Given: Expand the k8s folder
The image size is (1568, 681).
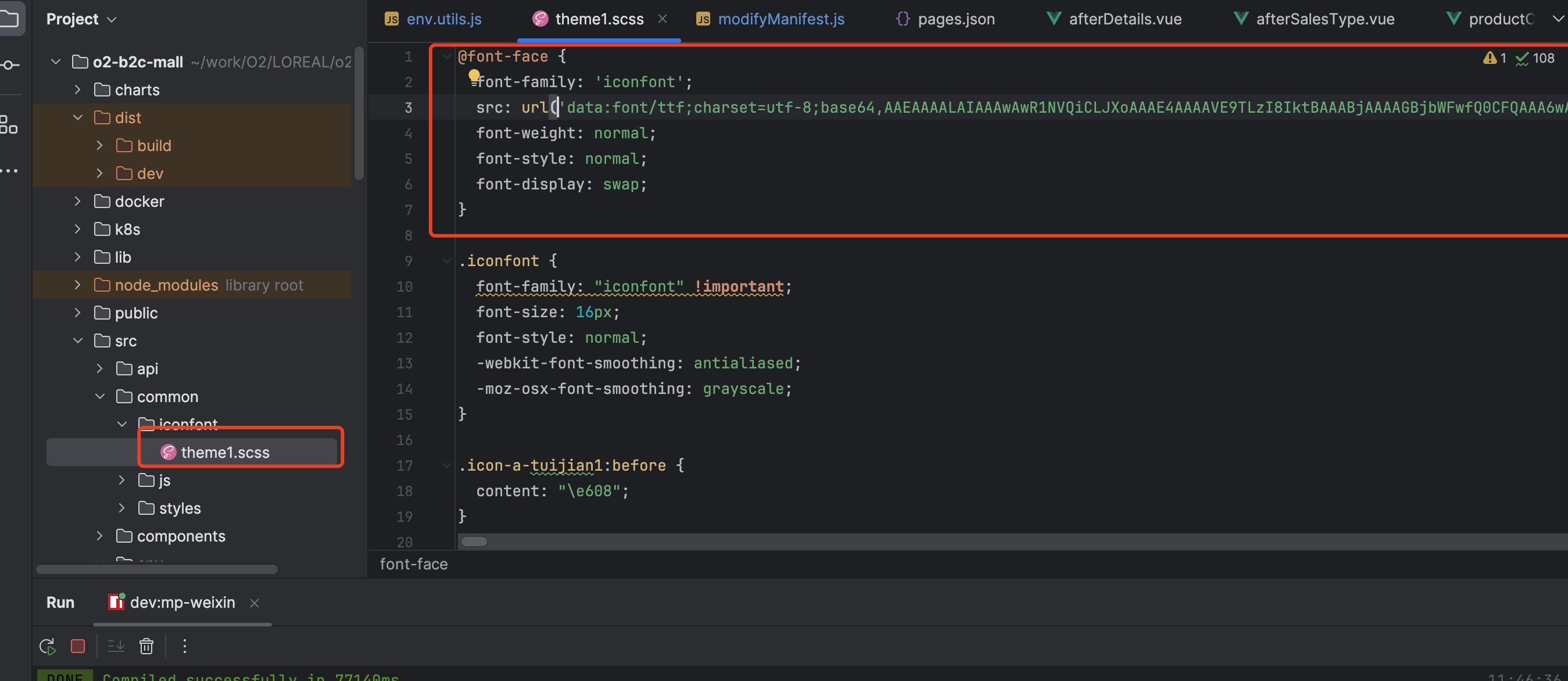Looking at the screenshot, I should coord(77,229).
